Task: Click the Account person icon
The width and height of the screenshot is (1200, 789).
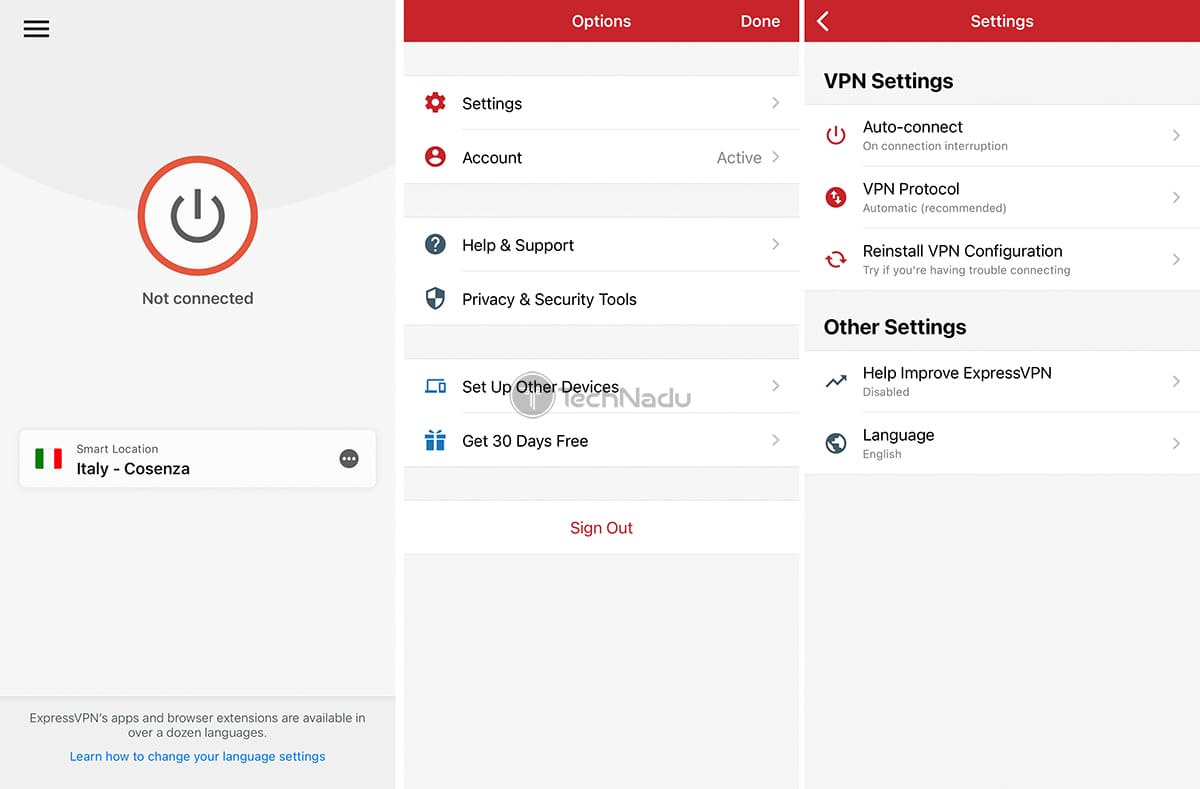Action: (435, 157)
